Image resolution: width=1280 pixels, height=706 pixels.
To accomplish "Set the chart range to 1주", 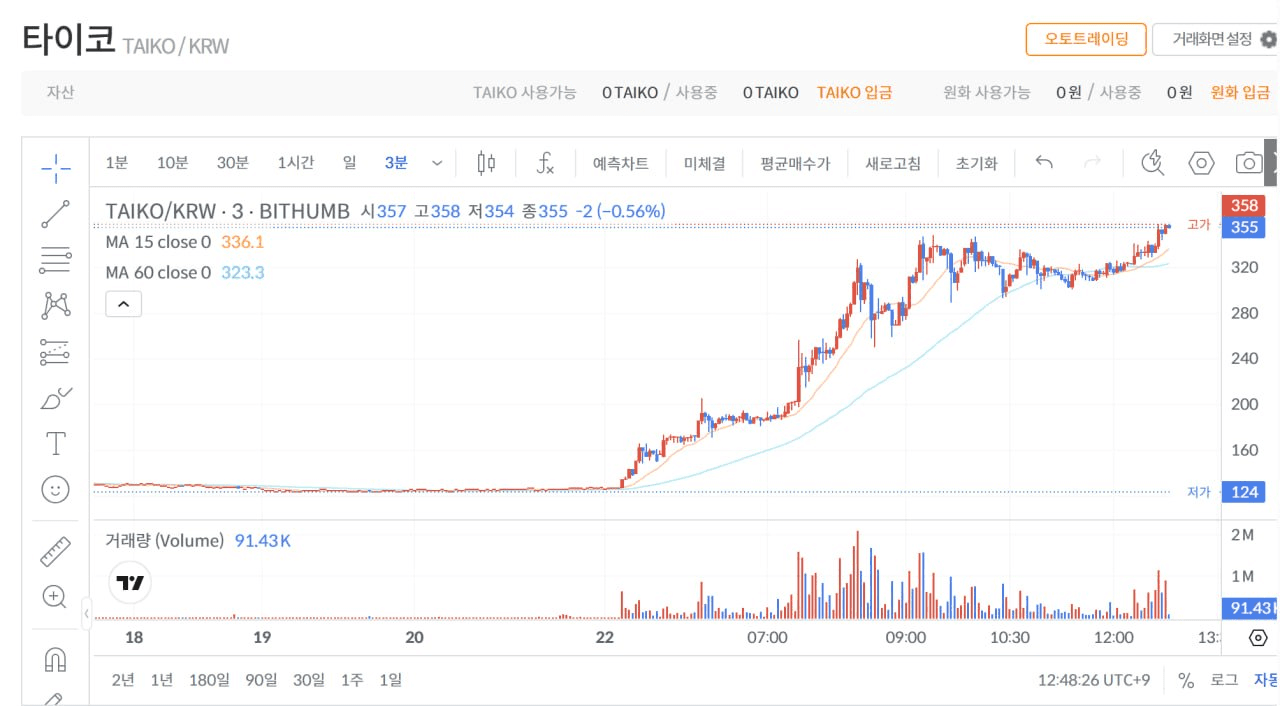I will (x=352, y=680).
